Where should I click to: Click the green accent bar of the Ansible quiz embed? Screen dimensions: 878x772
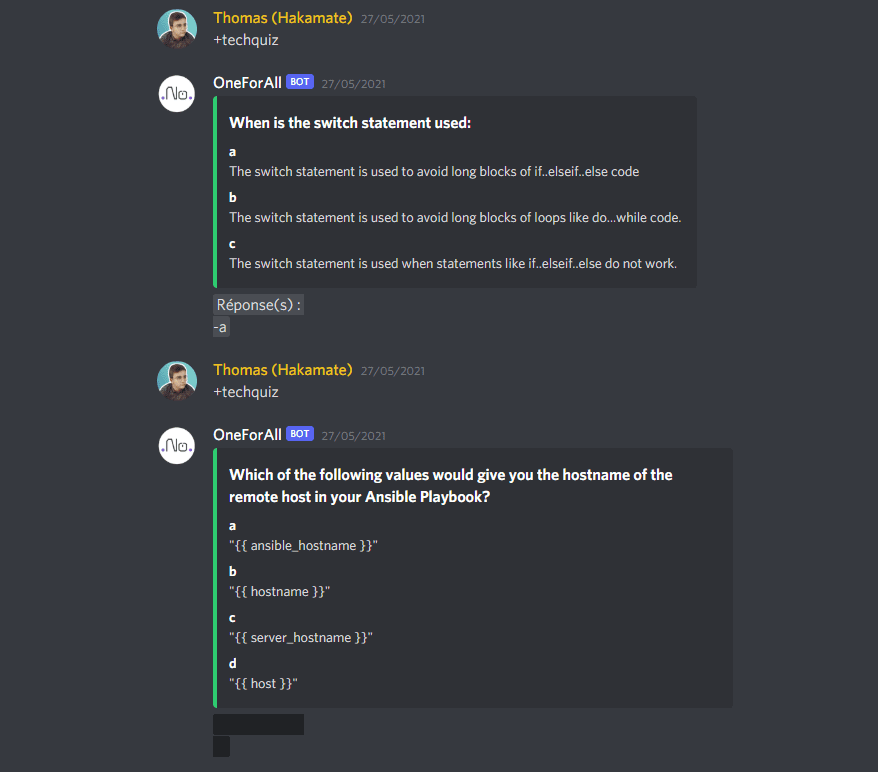click(215, 580)
